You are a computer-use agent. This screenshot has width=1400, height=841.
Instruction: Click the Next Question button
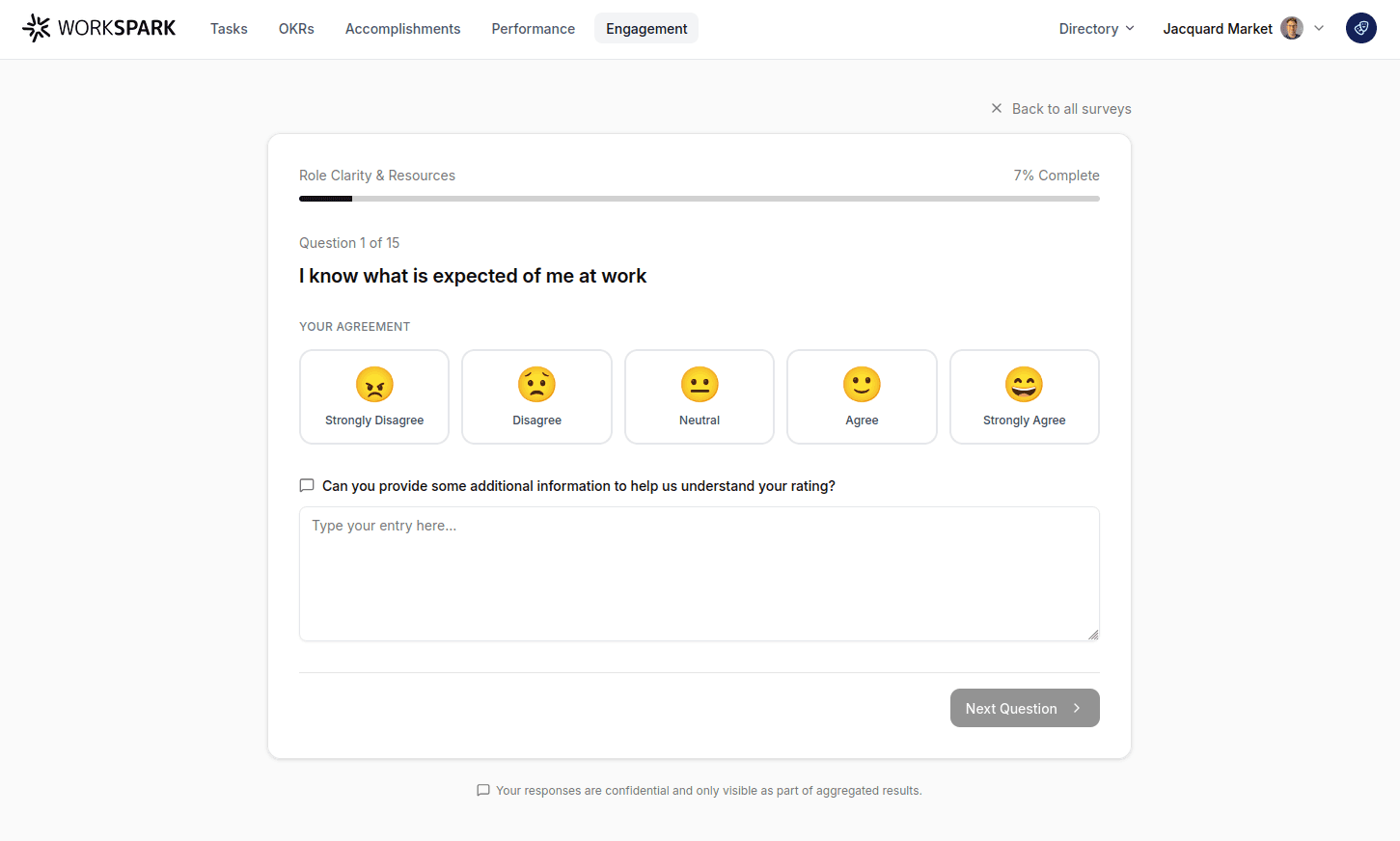pyautogui.click(x=1011, y=708)
